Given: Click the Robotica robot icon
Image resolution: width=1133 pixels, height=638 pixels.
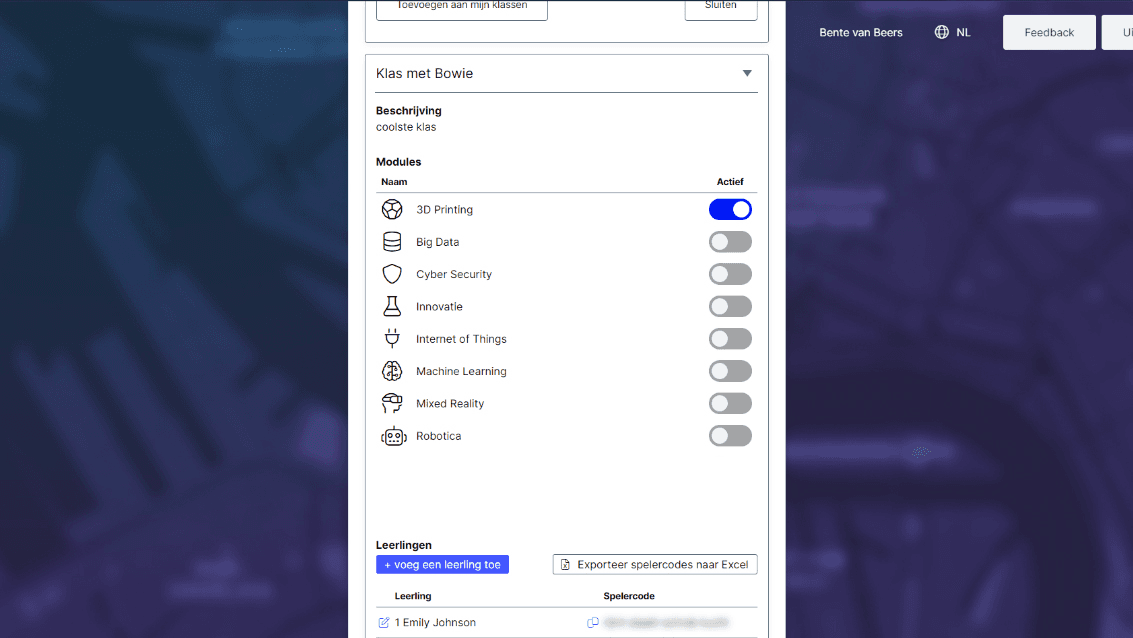Looking at the screenshot, I should coord(394,436).
